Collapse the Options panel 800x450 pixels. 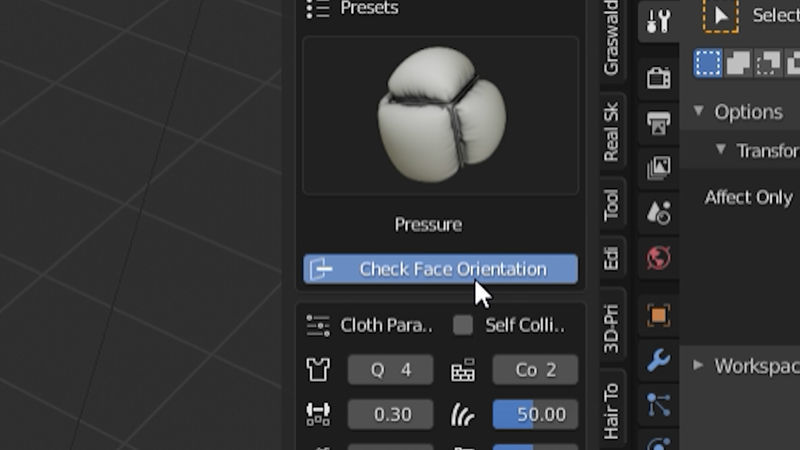(x=699, y=111)
